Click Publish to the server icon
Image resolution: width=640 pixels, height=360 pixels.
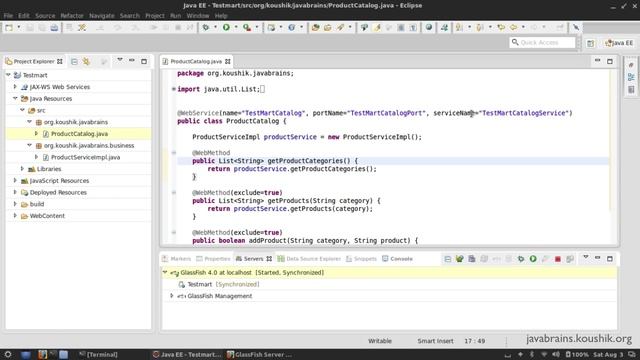pos(570,259)
